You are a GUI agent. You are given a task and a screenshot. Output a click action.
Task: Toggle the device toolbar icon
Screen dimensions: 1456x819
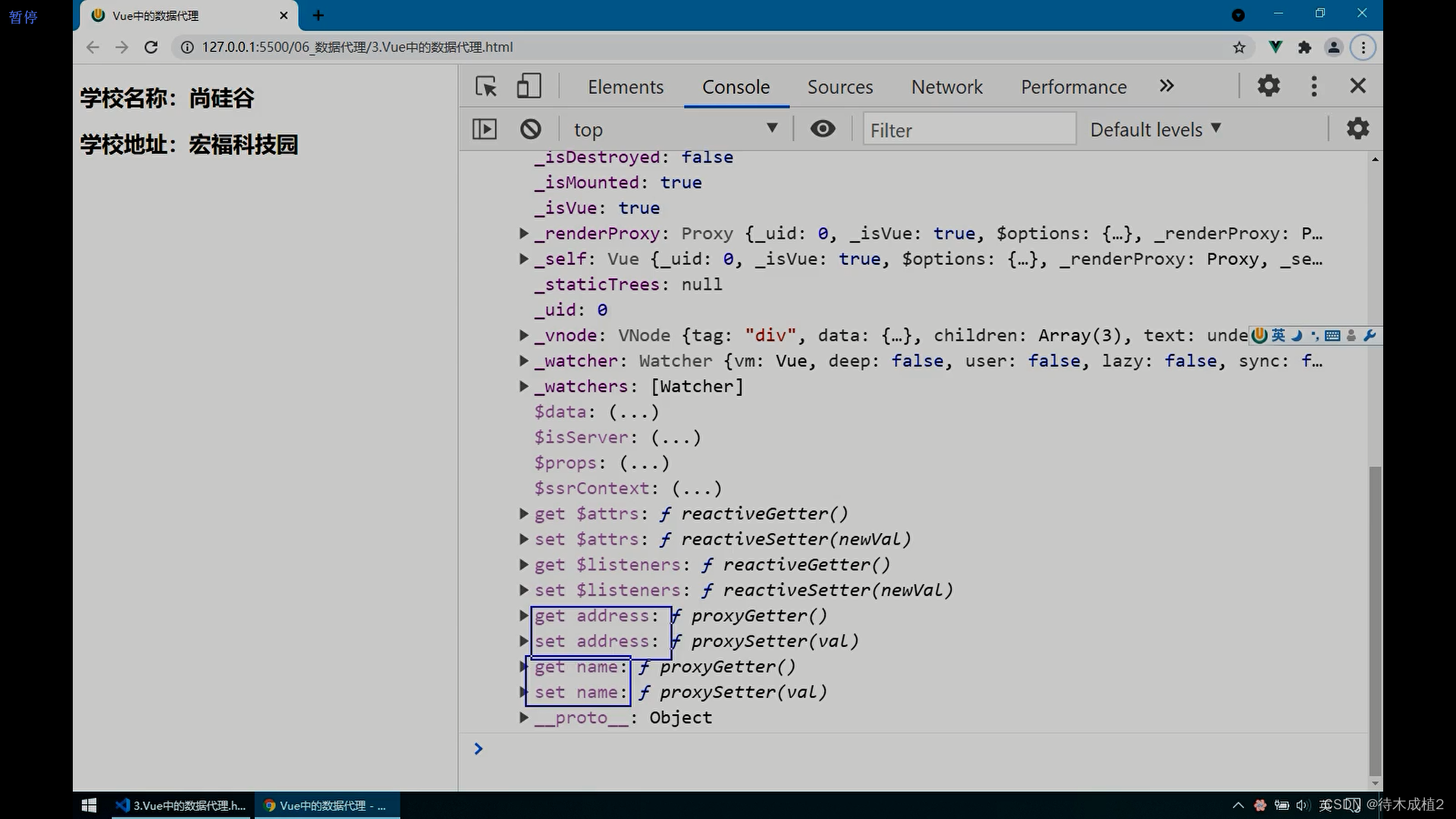529,86
